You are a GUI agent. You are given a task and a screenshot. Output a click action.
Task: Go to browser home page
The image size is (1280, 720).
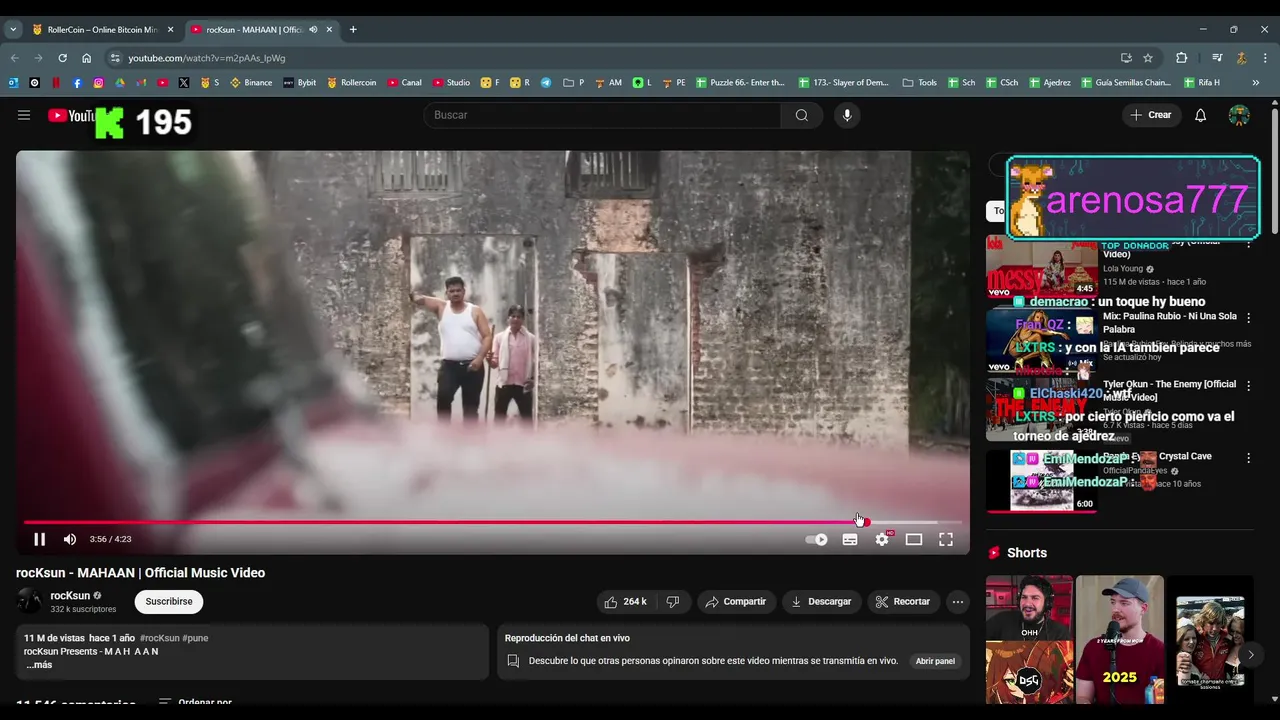tap(87, 58)
